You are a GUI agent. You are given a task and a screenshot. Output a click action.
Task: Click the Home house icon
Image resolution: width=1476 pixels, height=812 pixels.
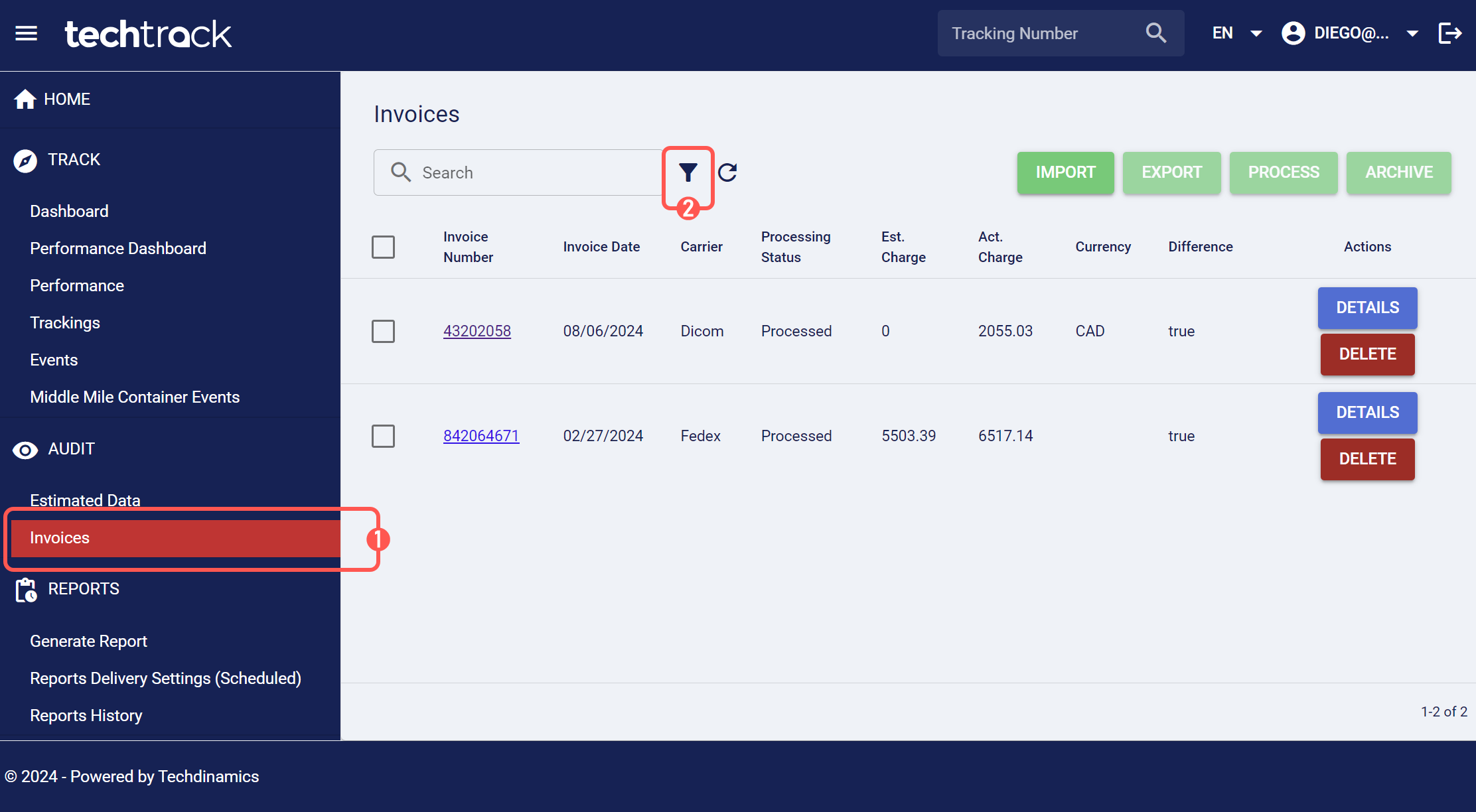(x=25, y=100)
